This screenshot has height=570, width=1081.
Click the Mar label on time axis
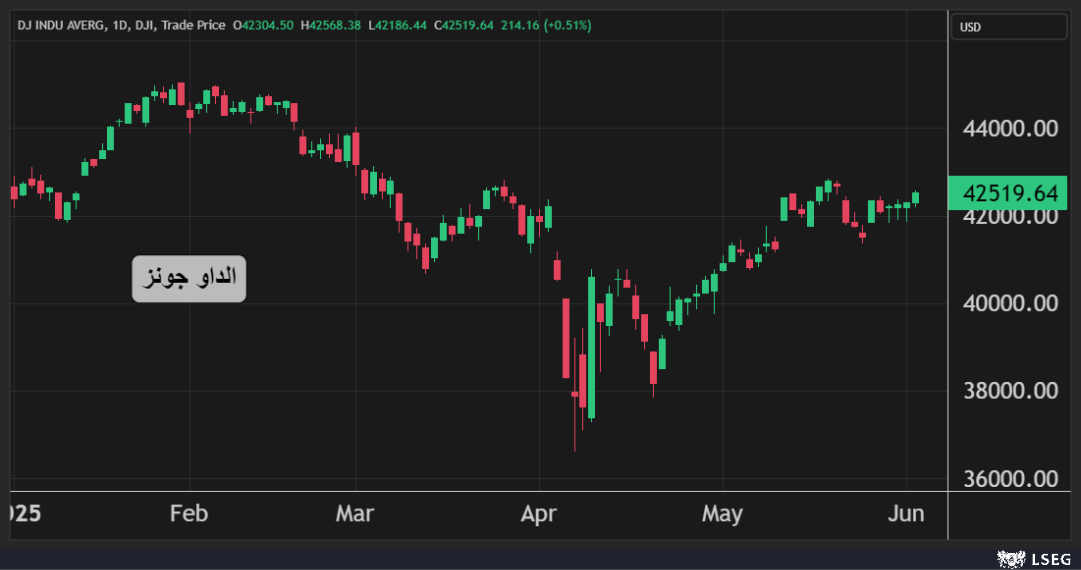pos(355,513)
